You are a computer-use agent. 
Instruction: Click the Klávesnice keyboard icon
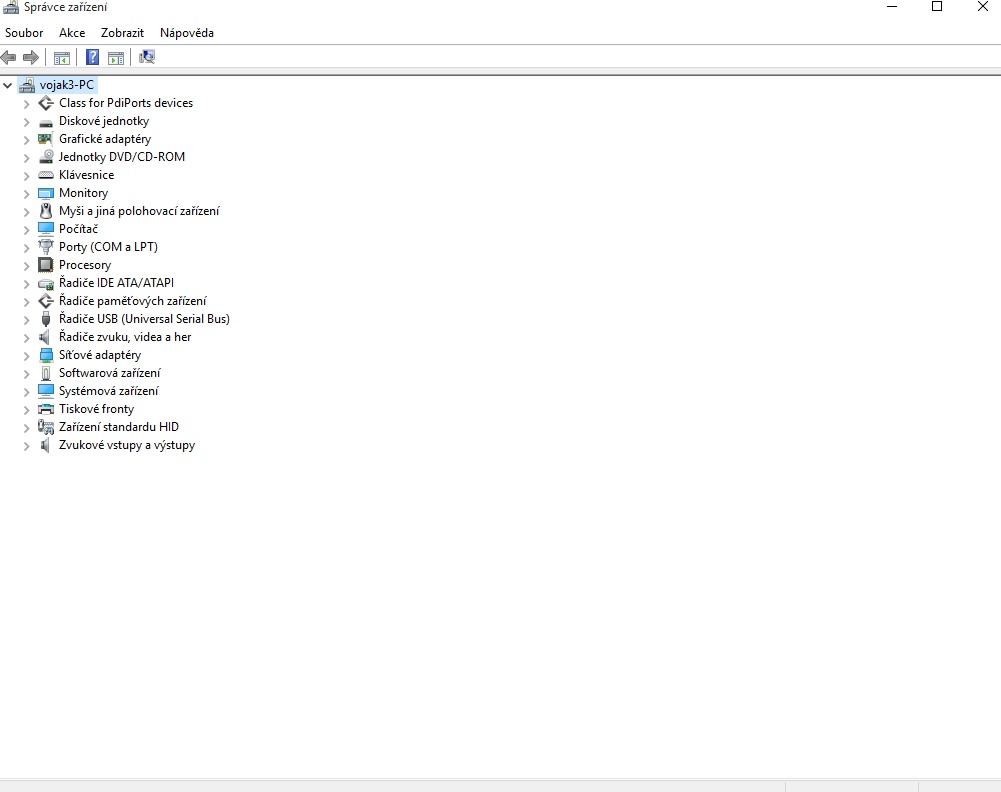46,175
